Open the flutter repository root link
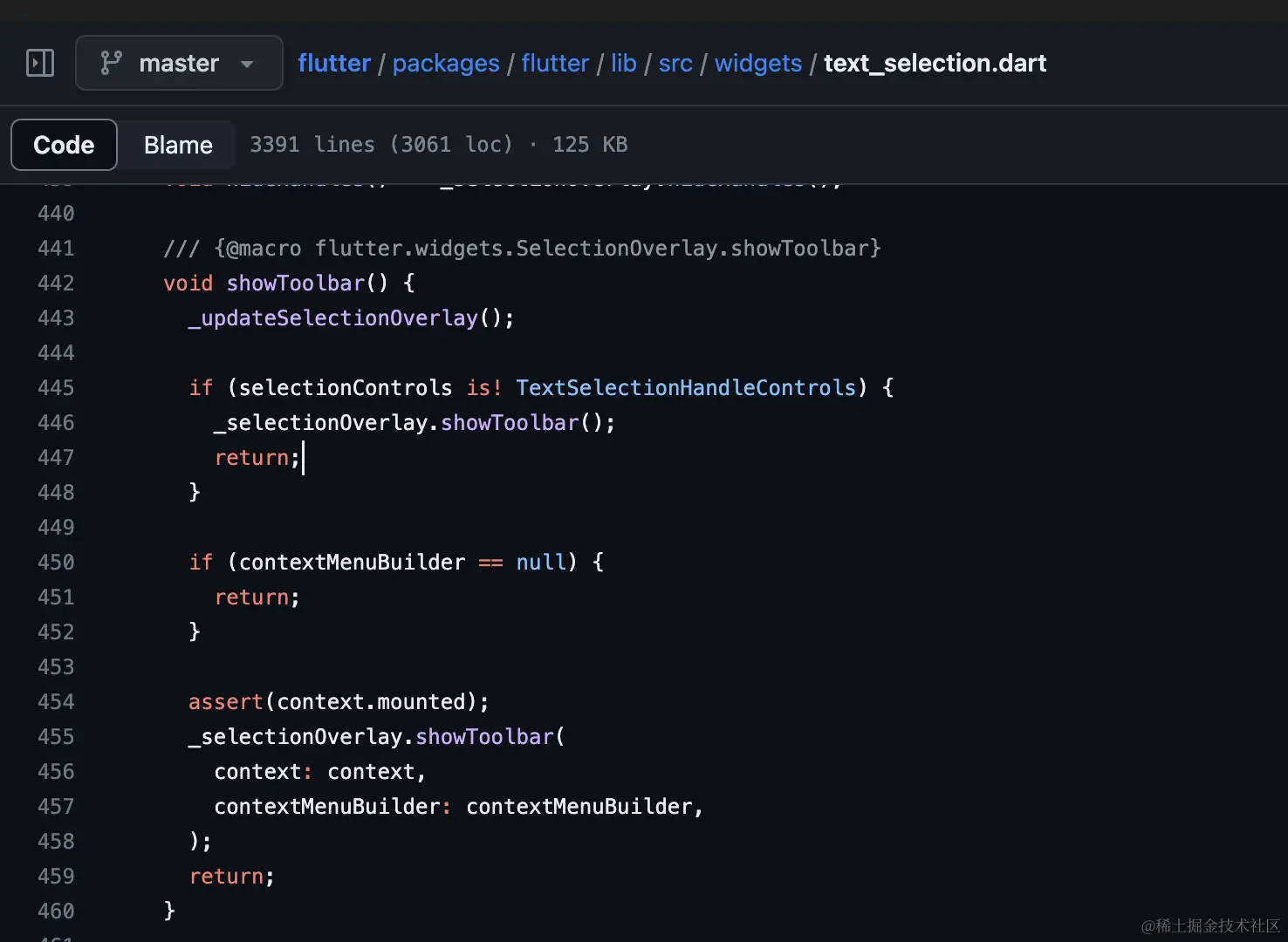Screen dimensions: 1288x942 coord(334,63)
